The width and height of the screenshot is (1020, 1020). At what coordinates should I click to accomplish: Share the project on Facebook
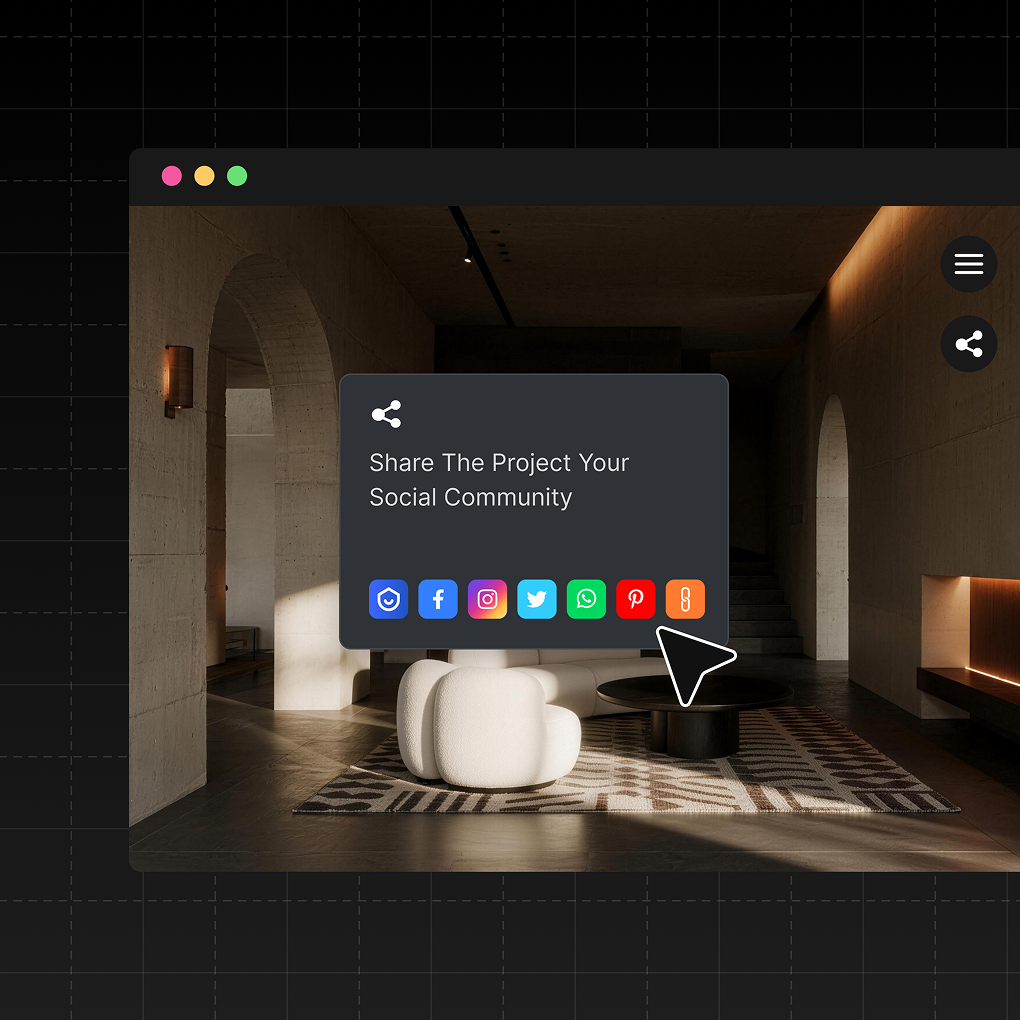[438, 599]
